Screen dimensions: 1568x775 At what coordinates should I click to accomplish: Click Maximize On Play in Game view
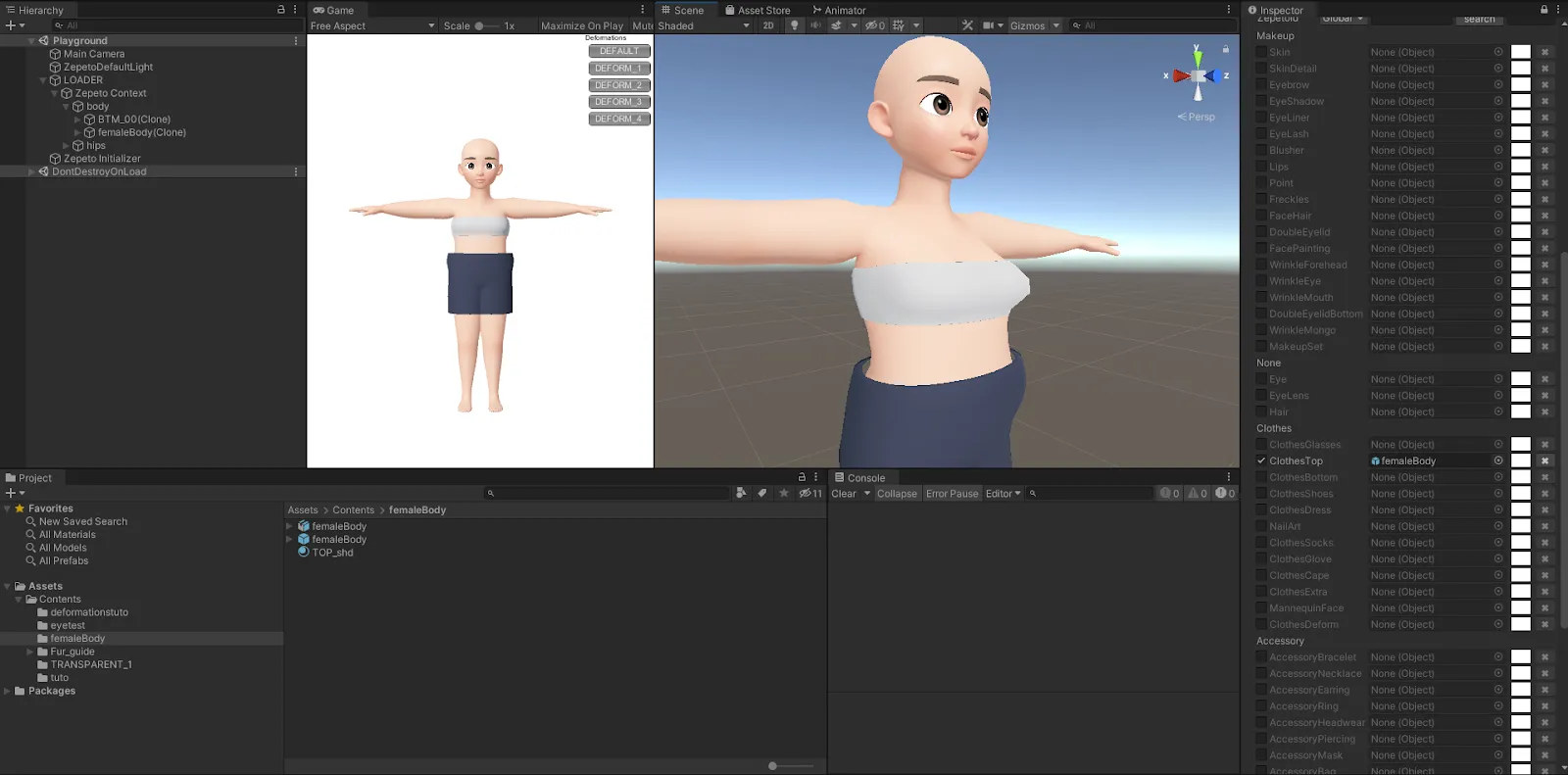pyautogui.click(x=582, y=25)
